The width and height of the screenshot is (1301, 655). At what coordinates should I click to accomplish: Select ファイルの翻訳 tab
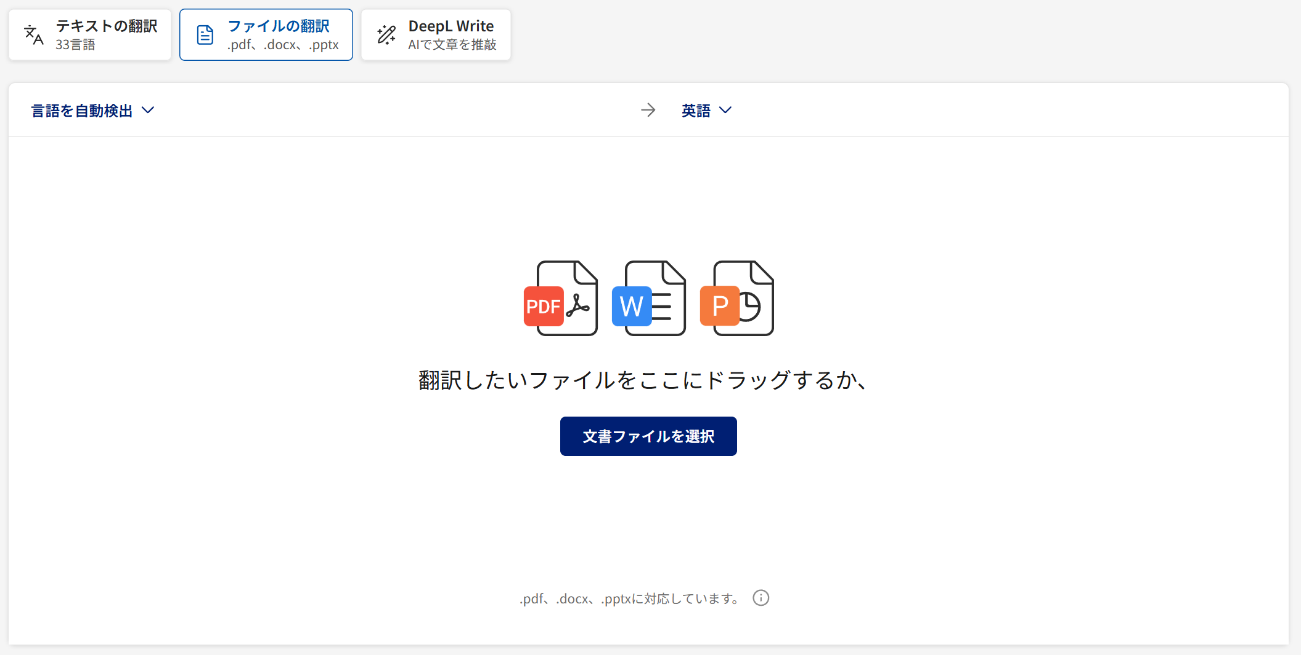266,35
